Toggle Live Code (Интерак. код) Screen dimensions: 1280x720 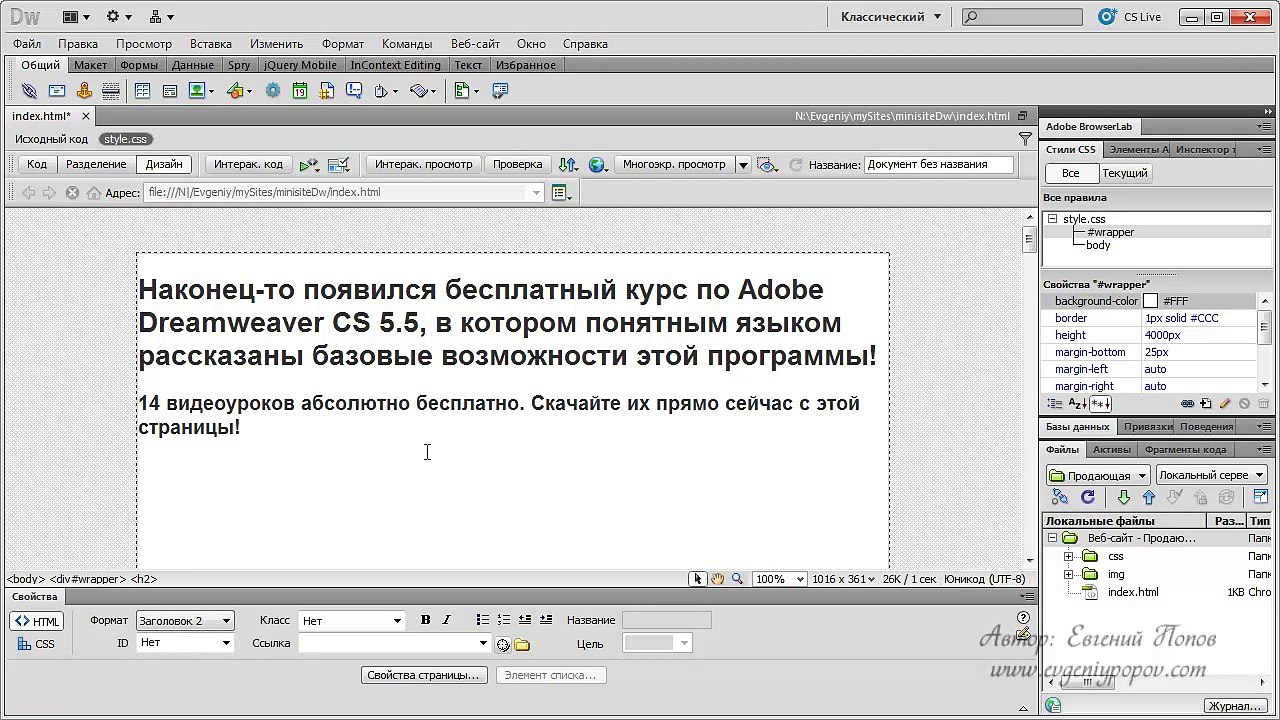coord(248,164)
